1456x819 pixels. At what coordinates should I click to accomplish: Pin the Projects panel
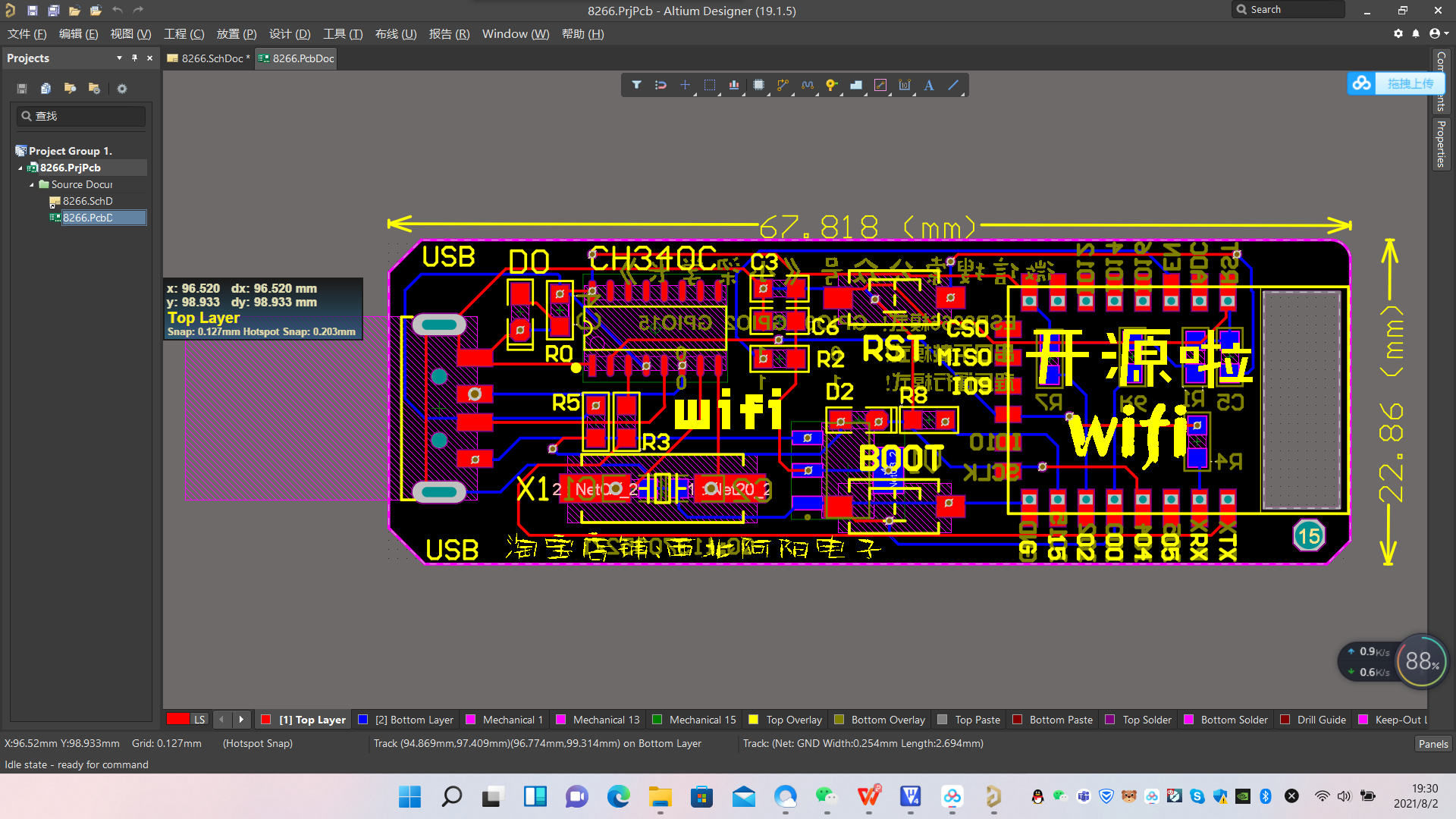coord(134,58)
